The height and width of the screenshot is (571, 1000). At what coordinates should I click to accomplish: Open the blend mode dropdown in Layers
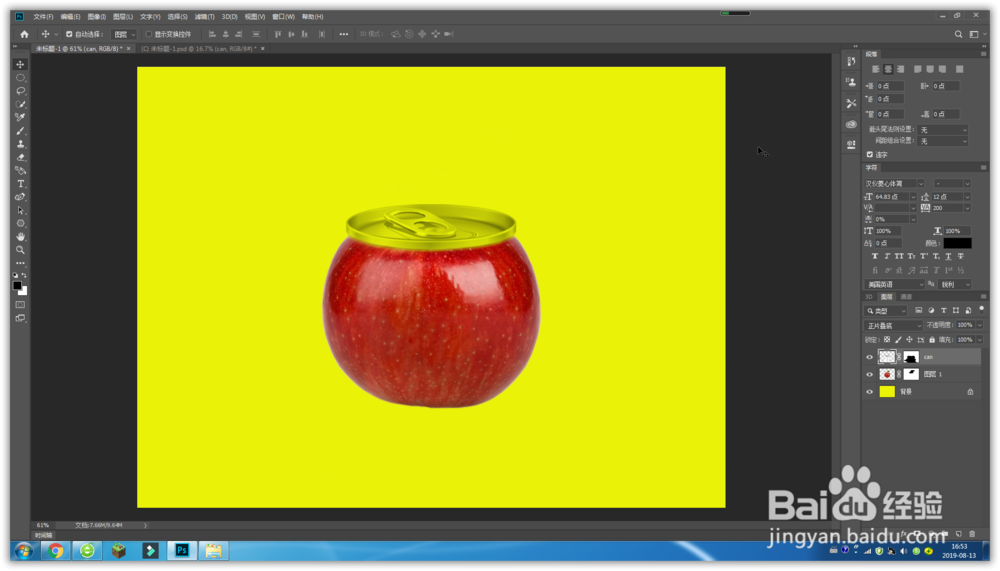893,326
